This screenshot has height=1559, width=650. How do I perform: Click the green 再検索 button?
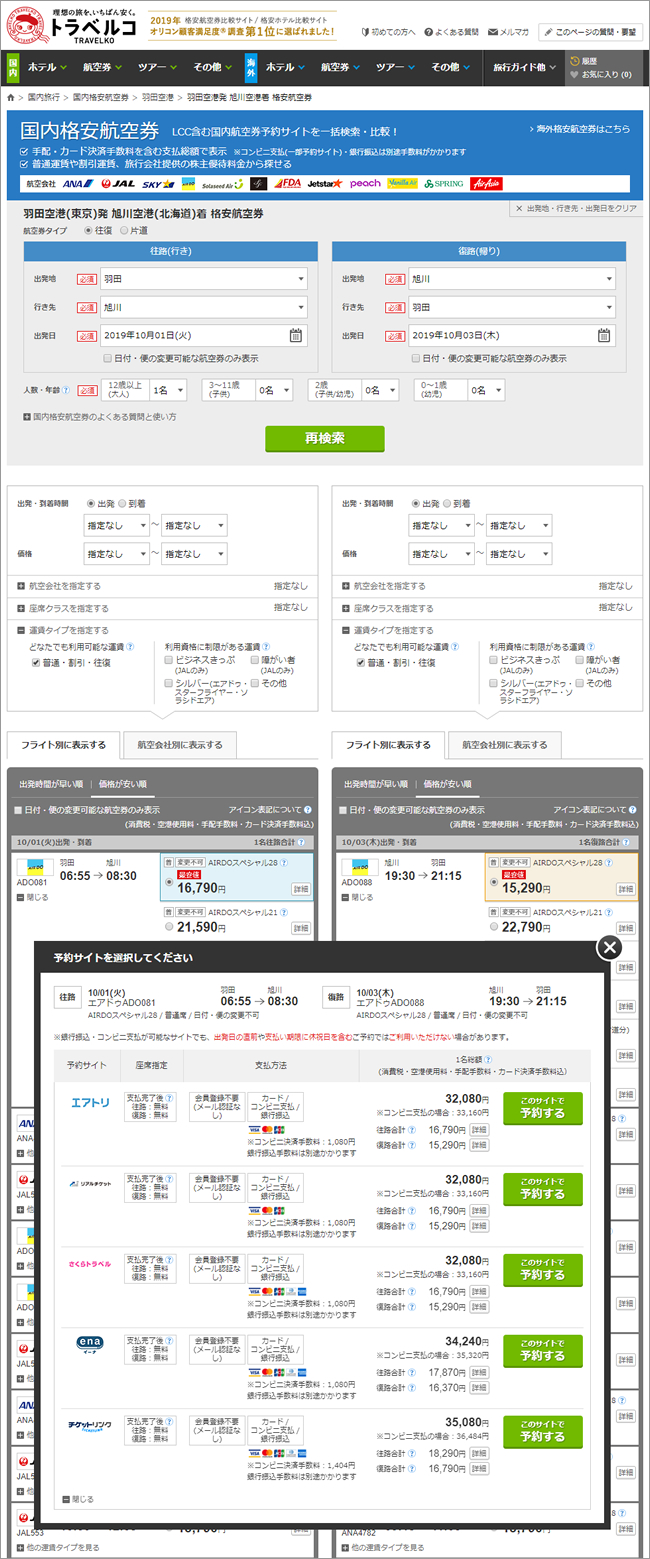click(x=325, y=438)
